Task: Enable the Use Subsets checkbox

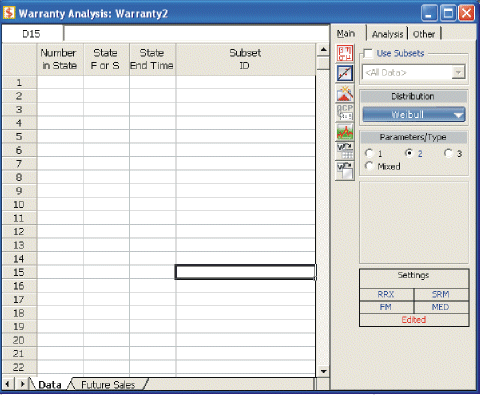Action: [x=368, y=53]
